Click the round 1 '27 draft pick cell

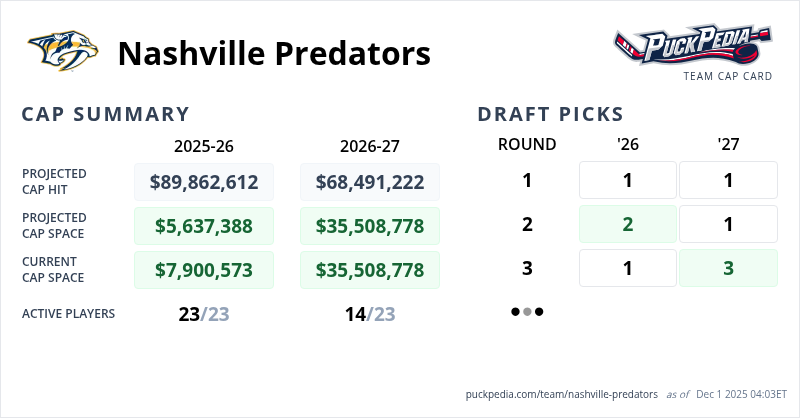tap(728, 181)
